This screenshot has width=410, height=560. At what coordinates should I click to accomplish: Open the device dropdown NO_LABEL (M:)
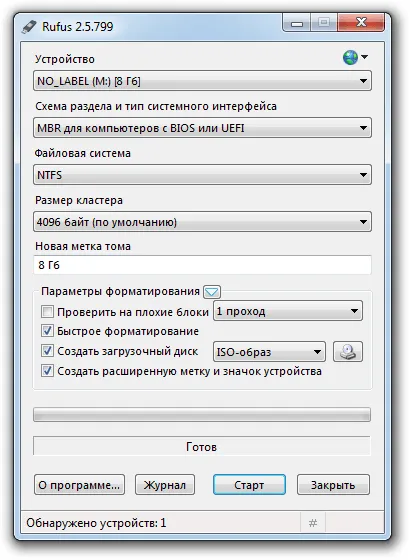(x=202, y=81)
